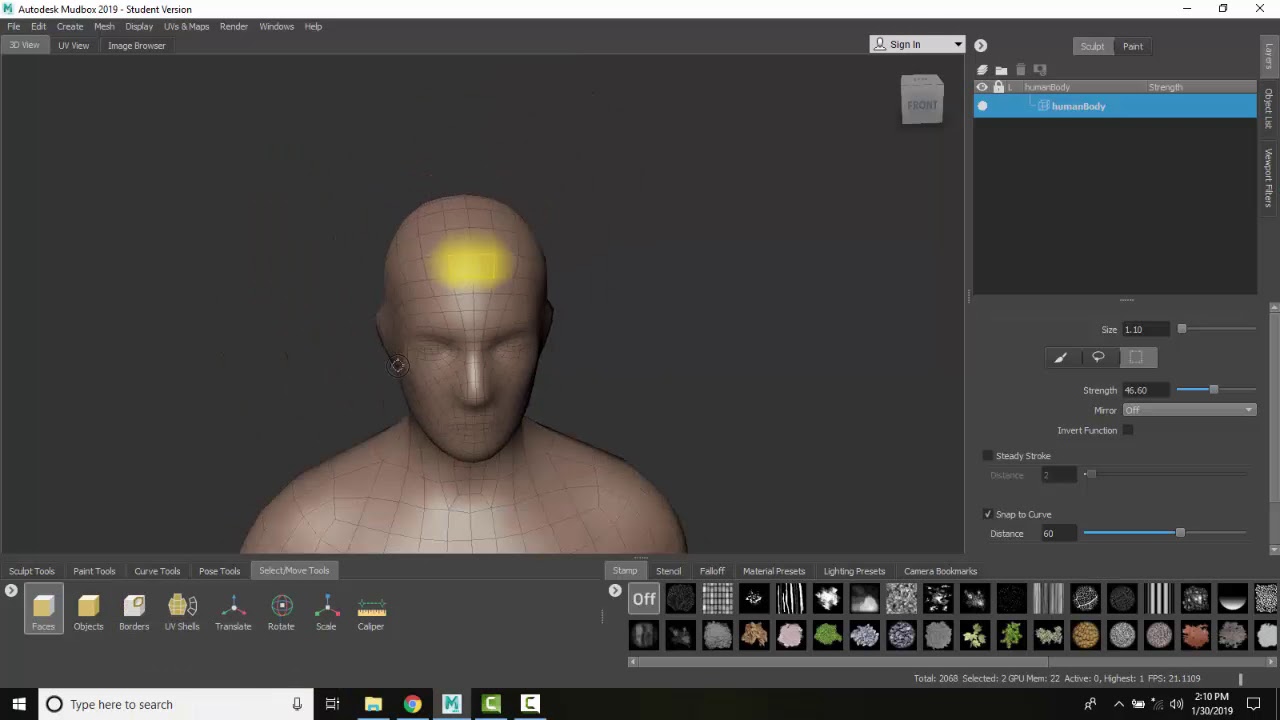Open the Mirror dropdown set to Off

pyautogui.click(x=1189, y=410)
